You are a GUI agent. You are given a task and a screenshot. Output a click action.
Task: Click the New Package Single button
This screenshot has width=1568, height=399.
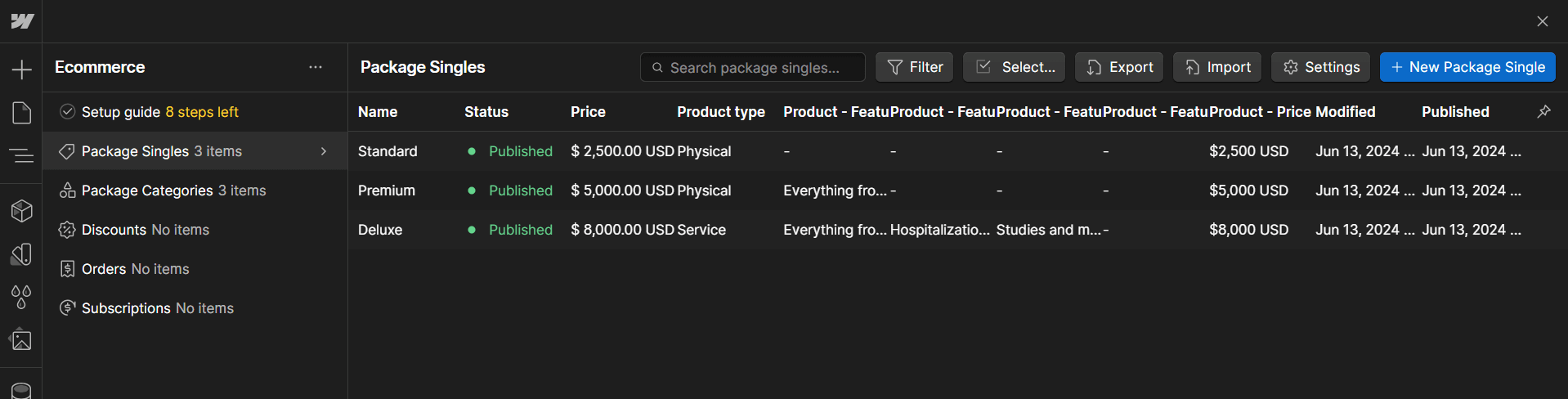pyautogui.click(x=1467, y=67)
